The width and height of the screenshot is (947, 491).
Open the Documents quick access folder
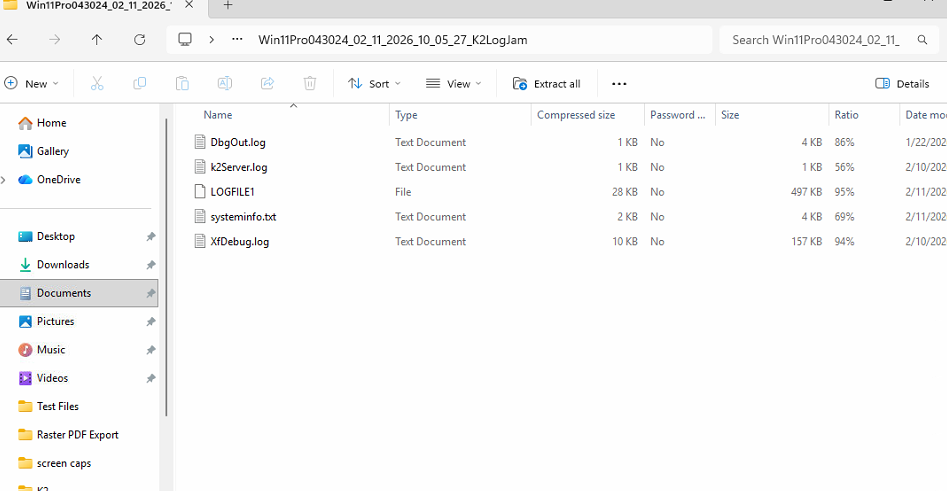click(x=79, y=293)
